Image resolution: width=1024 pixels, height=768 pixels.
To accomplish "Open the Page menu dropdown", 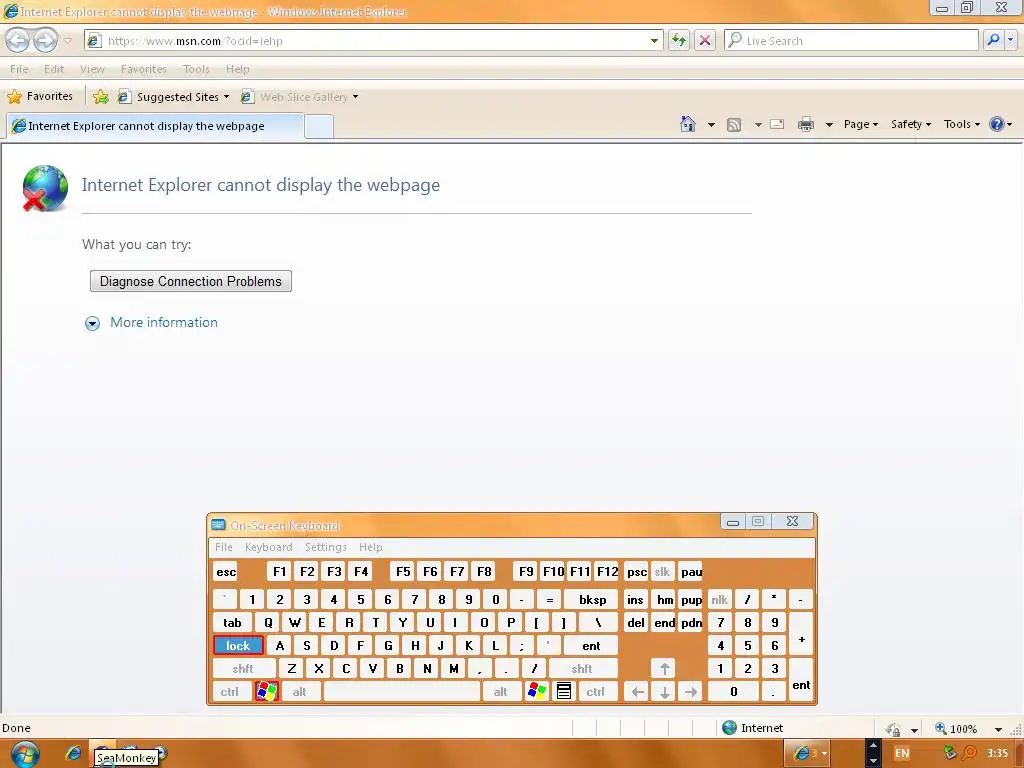I will coord(861,124).
